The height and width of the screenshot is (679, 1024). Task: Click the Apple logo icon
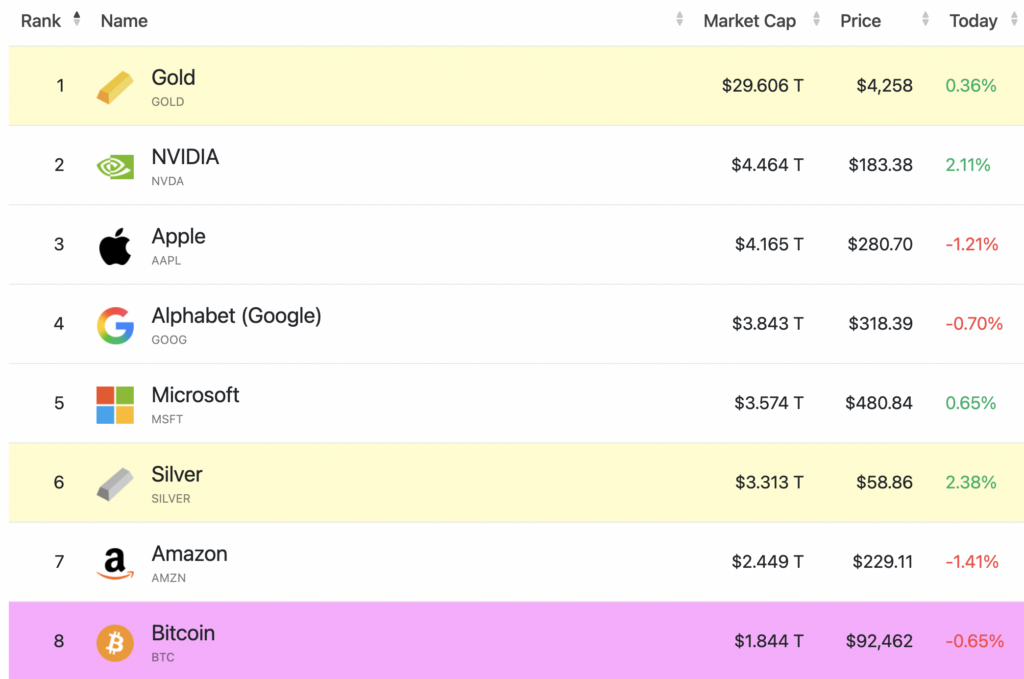(115, 246)
